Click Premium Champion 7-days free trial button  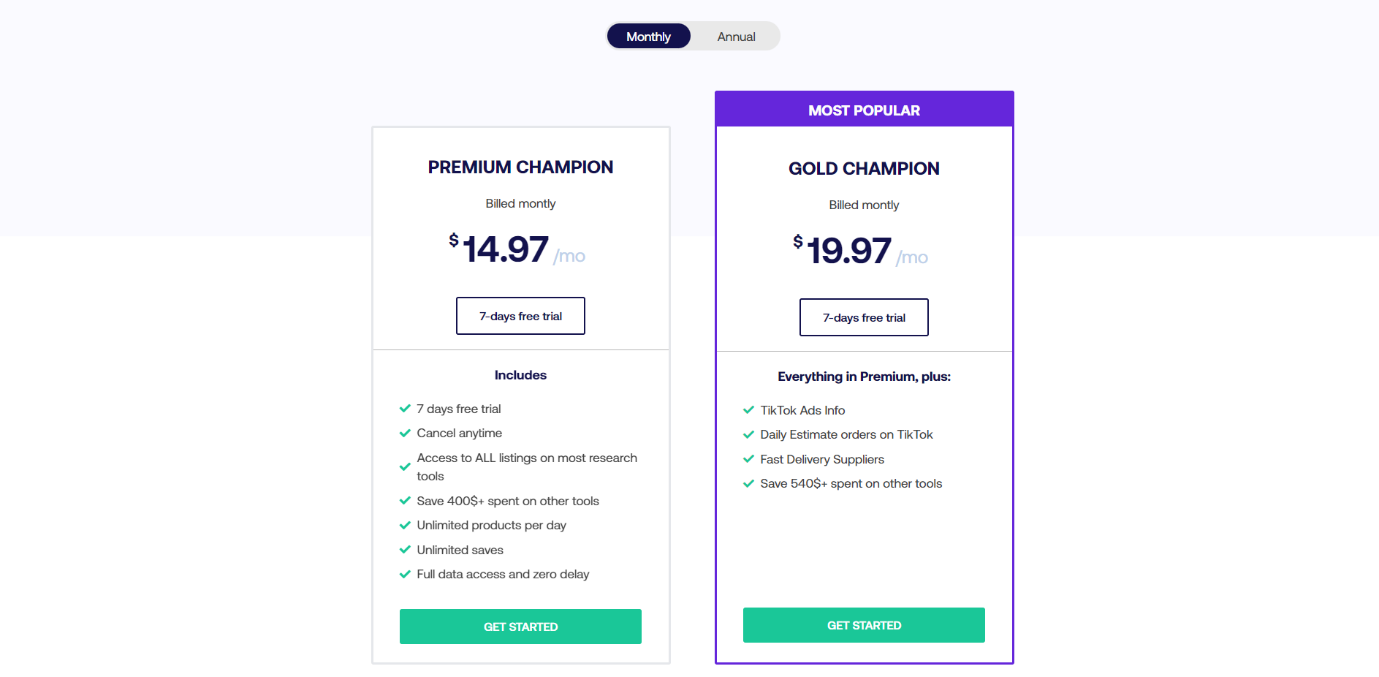tap(520, 316)
